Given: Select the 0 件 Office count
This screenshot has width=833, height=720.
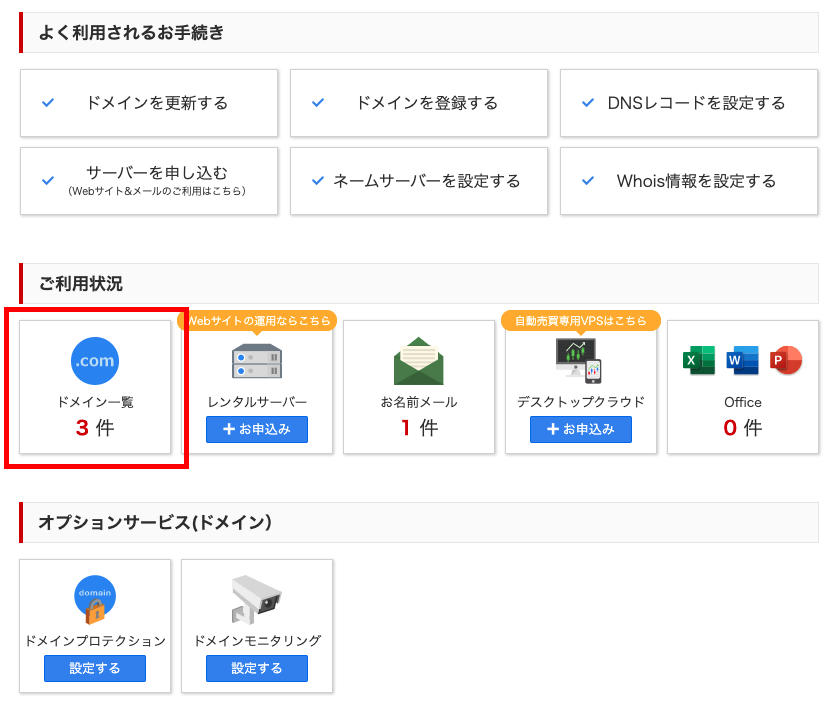Looking at the screenshot, I should pyautogui.click(x=743, y=428).
